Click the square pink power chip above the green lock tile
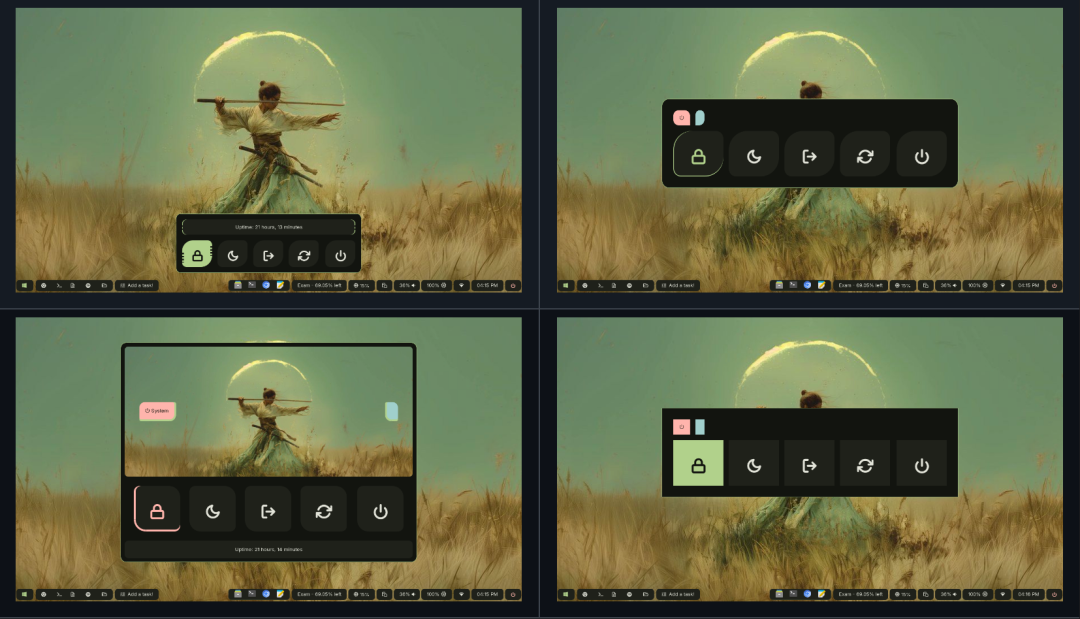 tap(681, 427)
